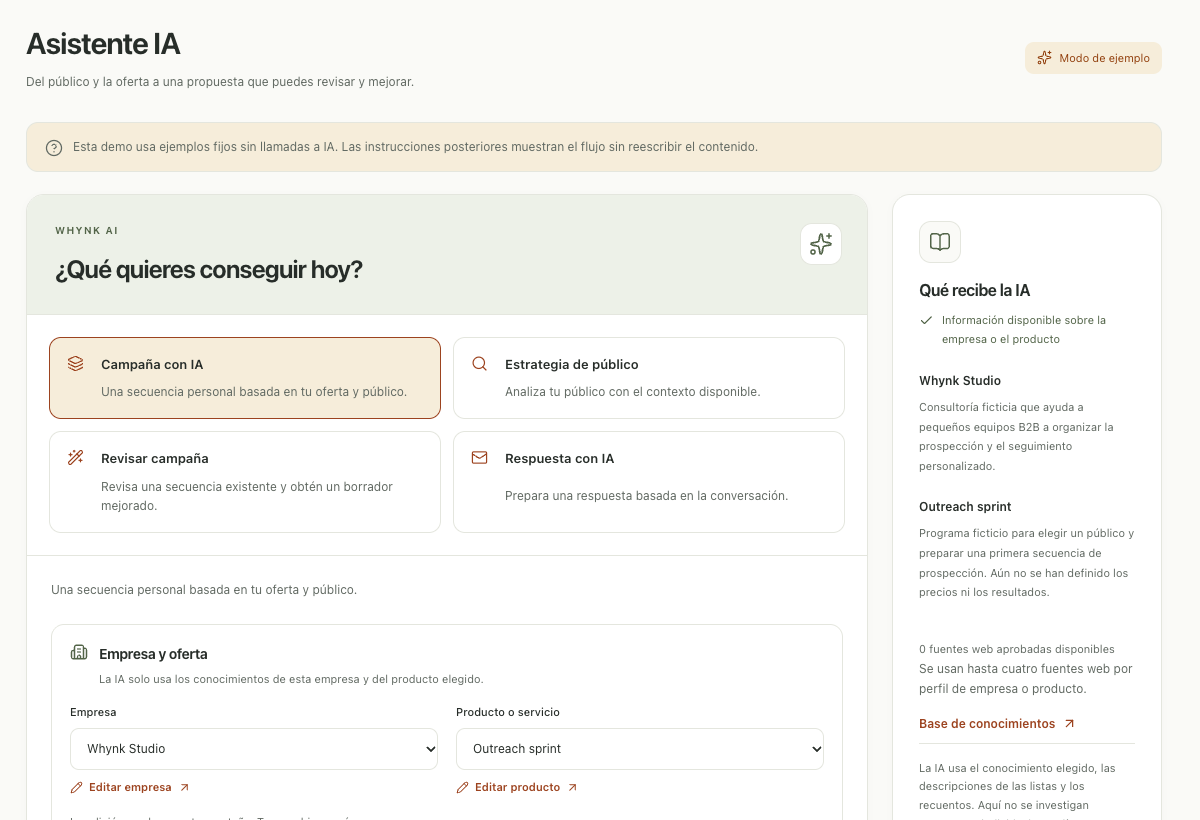Click the building icon beside Empresa y oferta
This screenshot has height=820, width=1200.
pyautogui.click(x=79, y=653)
